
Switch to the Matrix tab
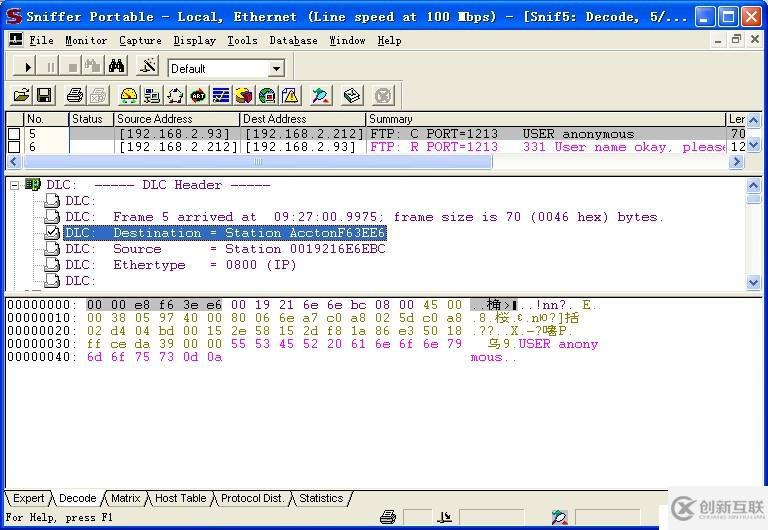[125, 498]
